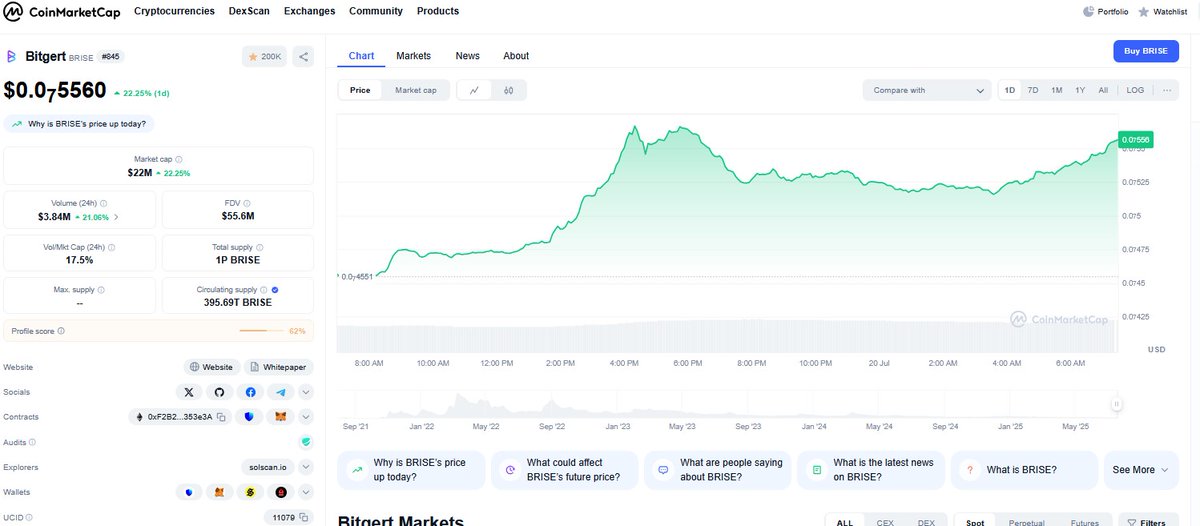Open the chart more options (...) menu

pos(1165,90)
